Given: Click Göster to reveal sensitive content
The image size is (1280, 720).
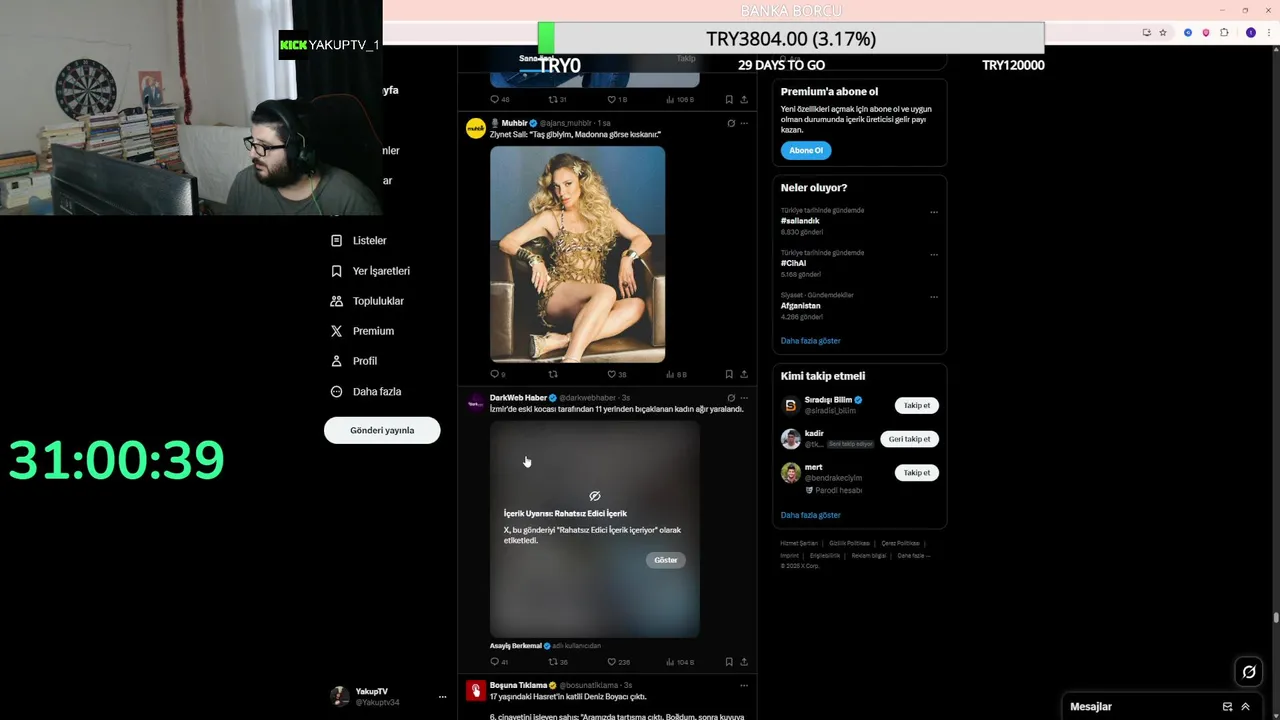Looking at the screenshot, I should [666, 560].
